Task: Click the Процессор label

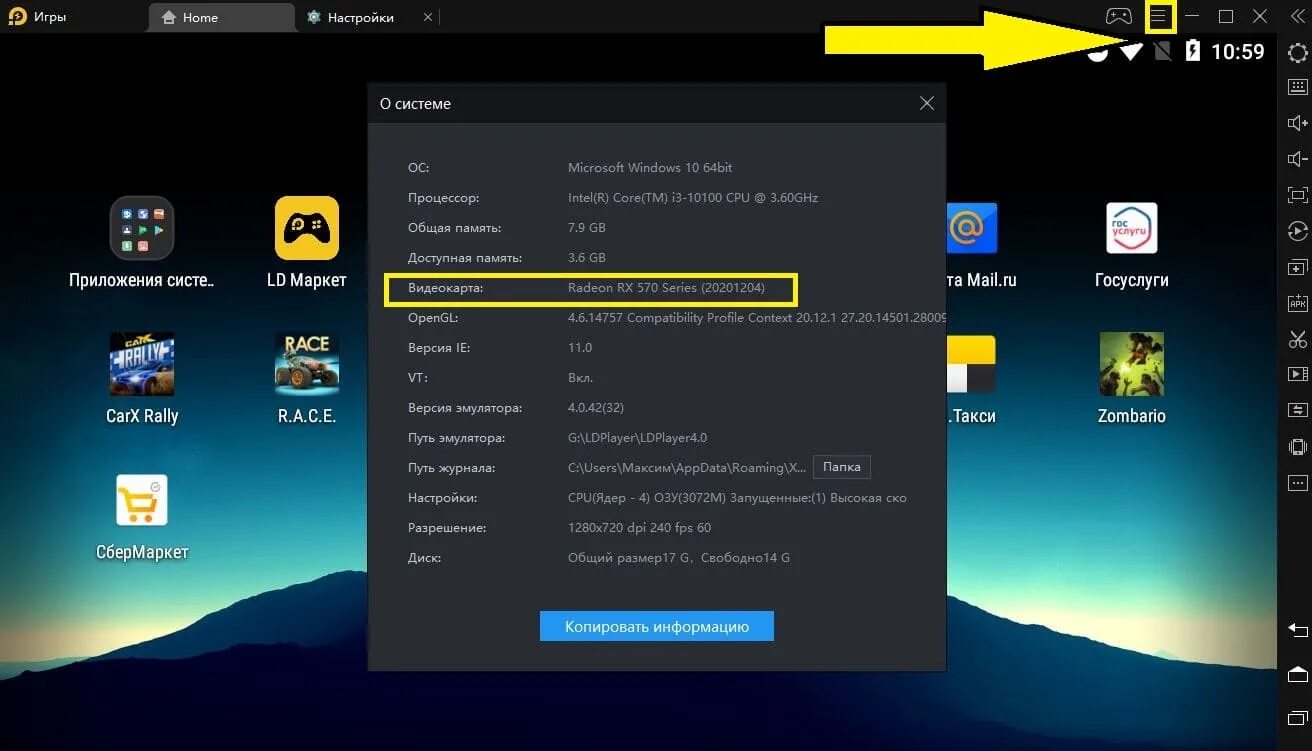Action: click(x=443, y=198)
